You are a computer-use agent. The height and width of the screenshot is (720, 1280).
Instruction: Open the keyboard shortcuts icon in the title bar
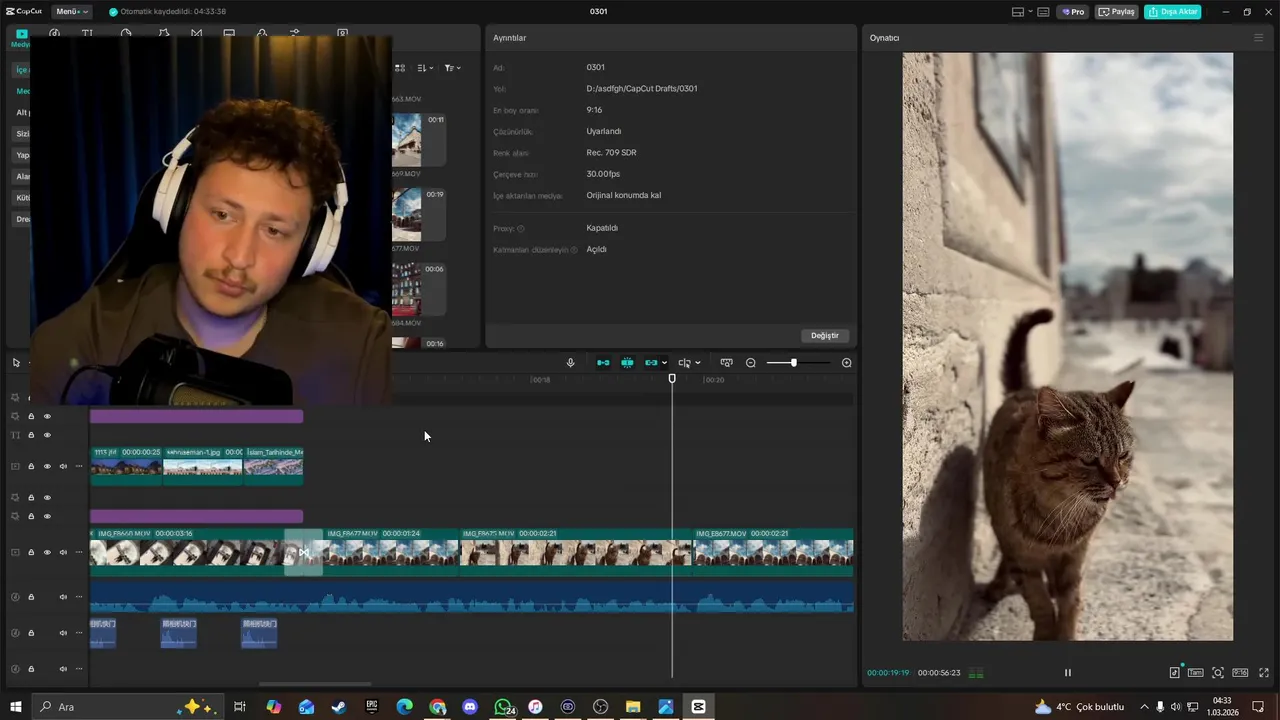coord(1043,12)
